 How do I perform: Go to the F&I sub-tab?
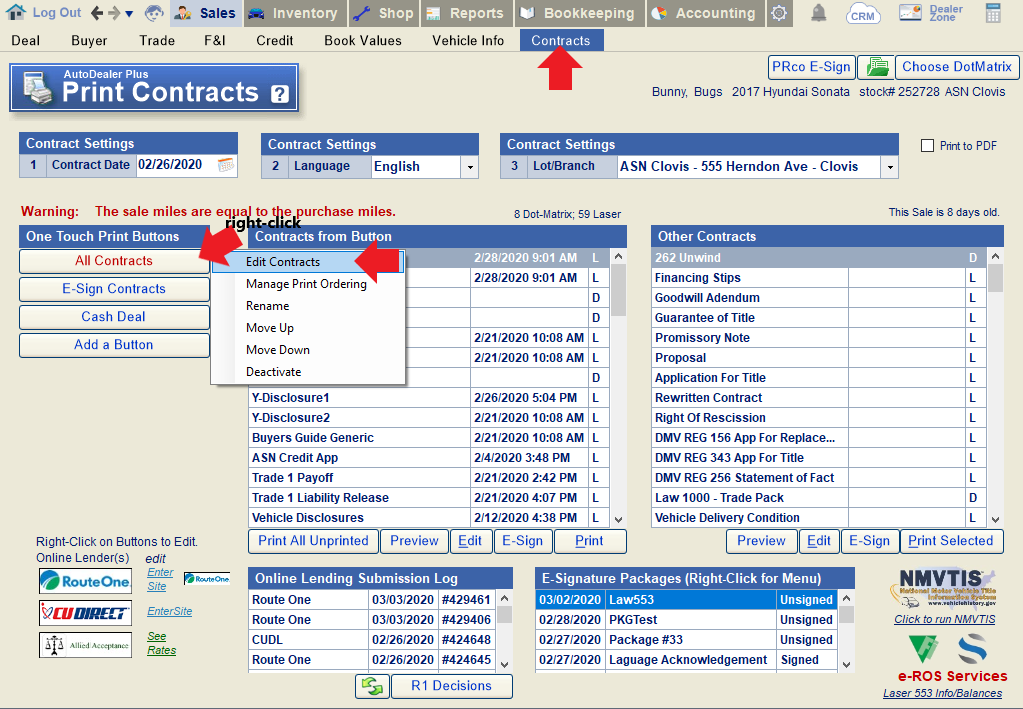pos(215,40)
